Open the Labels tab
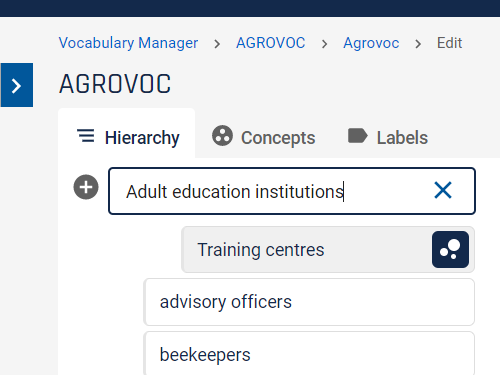The height and width of the screenshot is (375, 500). (388, 137)
